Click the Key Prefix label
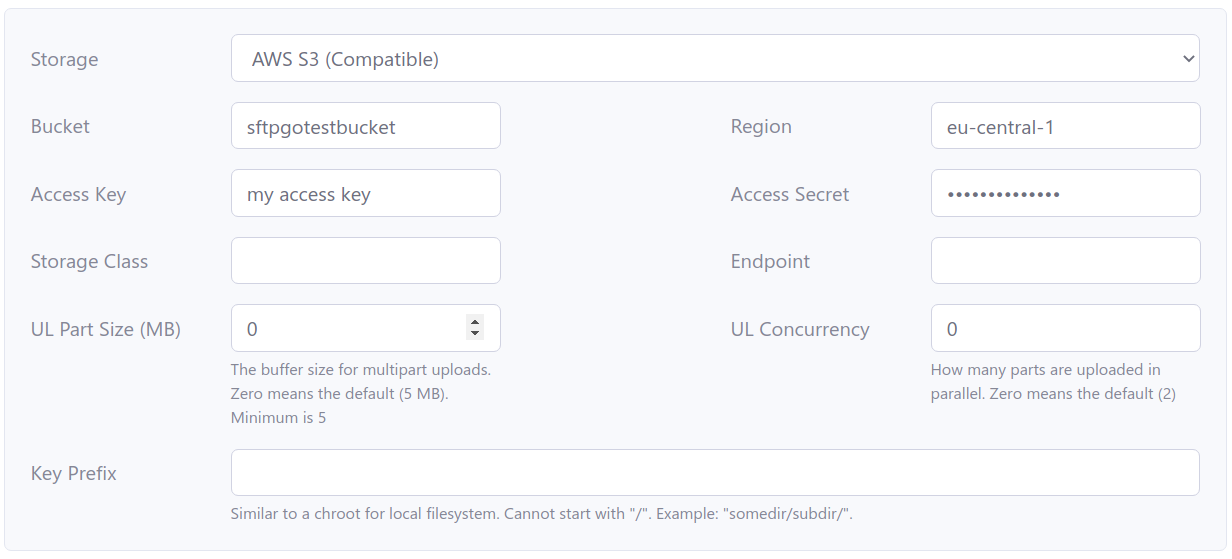Image resolution: width=1232 pixels, height=559 pixels. (x=73, y=473)
